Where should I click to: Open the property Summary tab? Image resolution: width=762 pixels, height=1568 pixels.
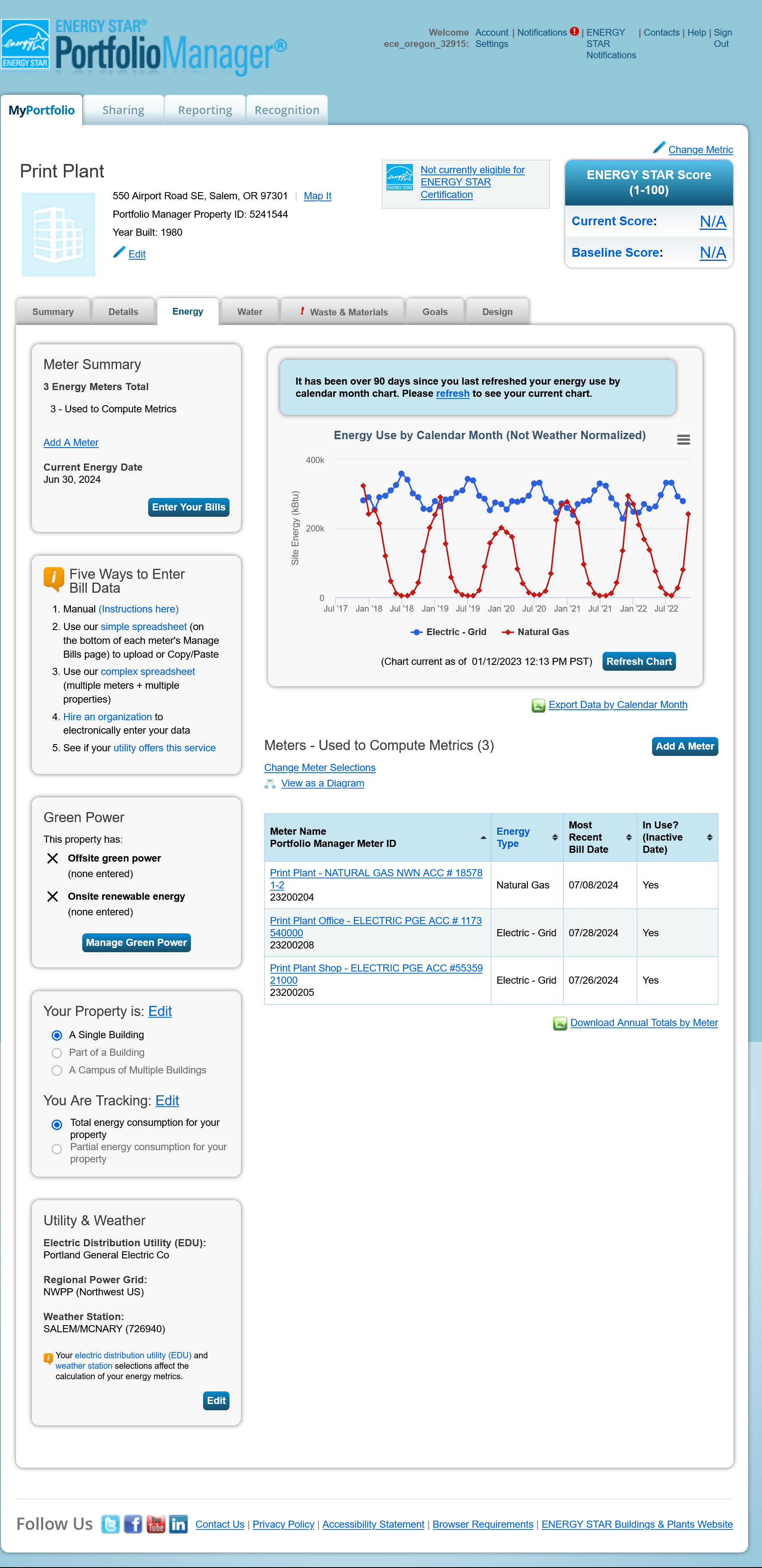coord(53,312)
